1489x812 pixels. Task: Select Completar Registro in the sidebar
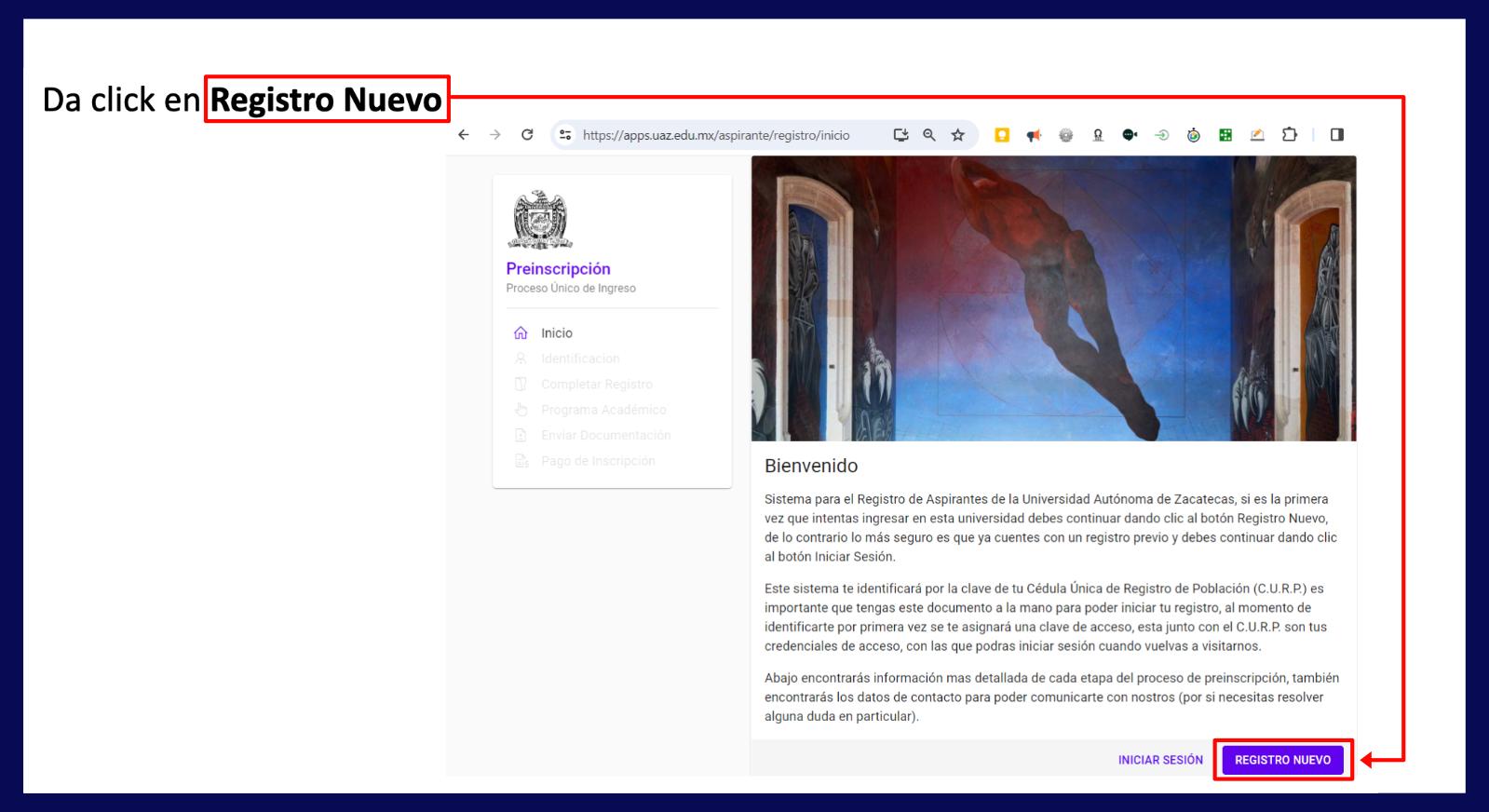click(x=612, y=384)
